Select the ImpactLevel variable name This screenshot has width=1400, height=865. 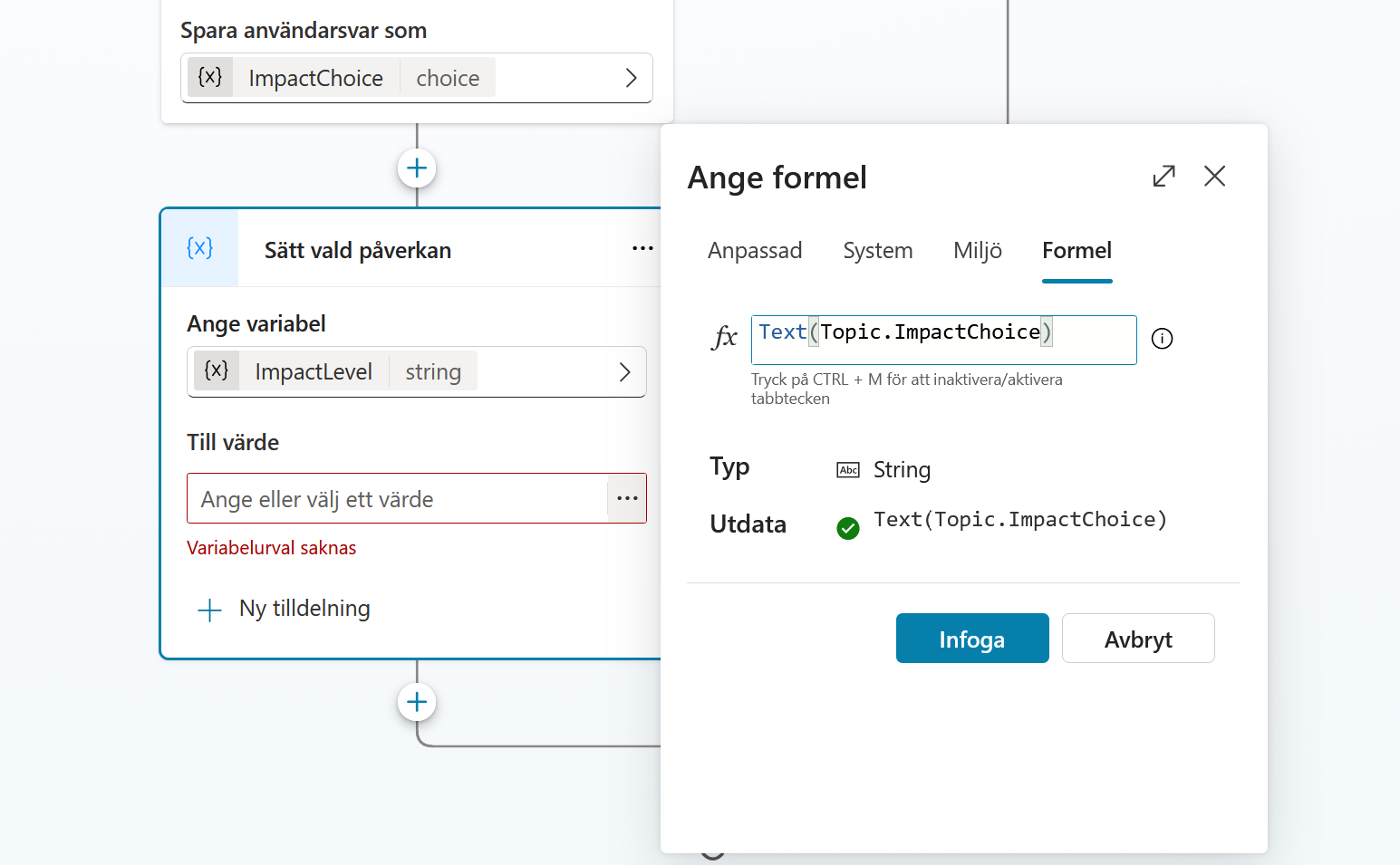[314, 371]
